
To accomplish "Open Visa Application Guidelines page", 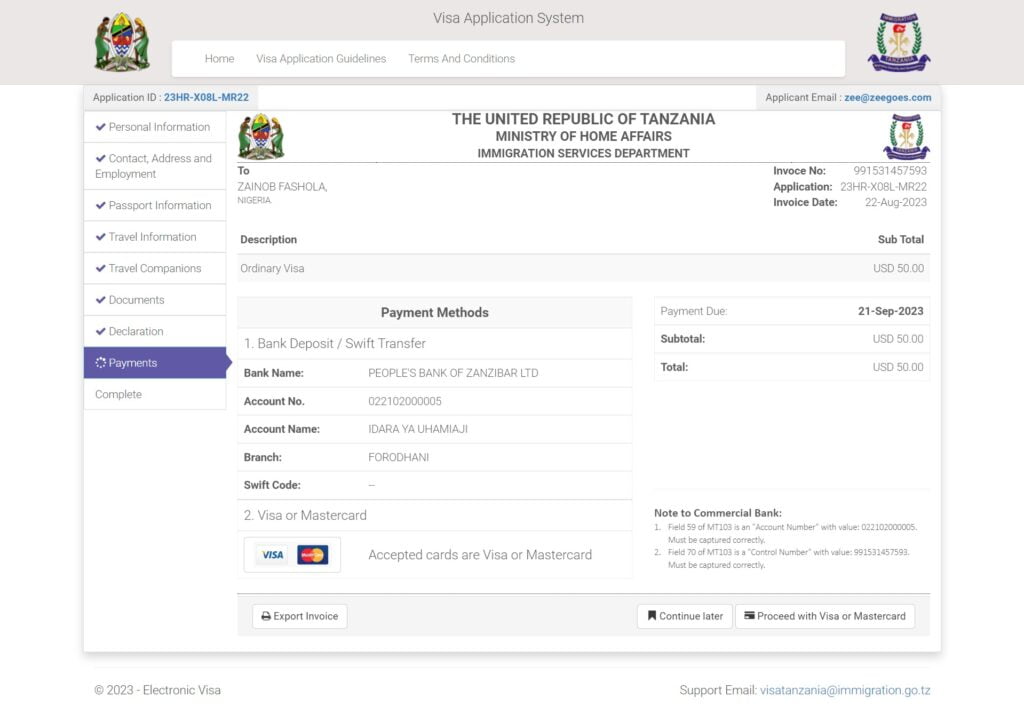I will point(321,59).
